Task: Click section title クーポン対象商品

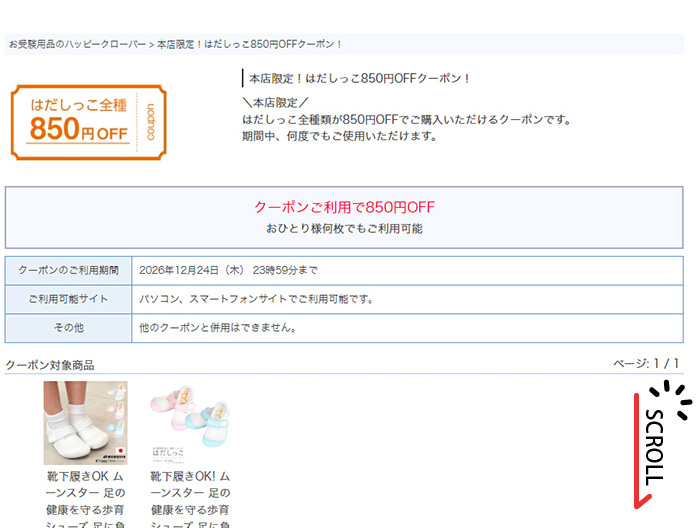Action: (x=50, y=365)
